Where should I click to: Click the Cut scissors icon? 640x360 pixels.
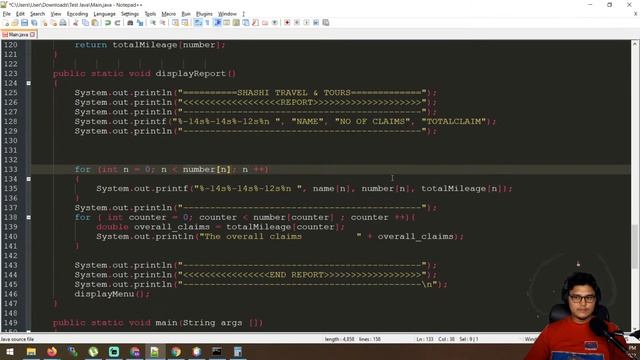[x=75, y=22]
